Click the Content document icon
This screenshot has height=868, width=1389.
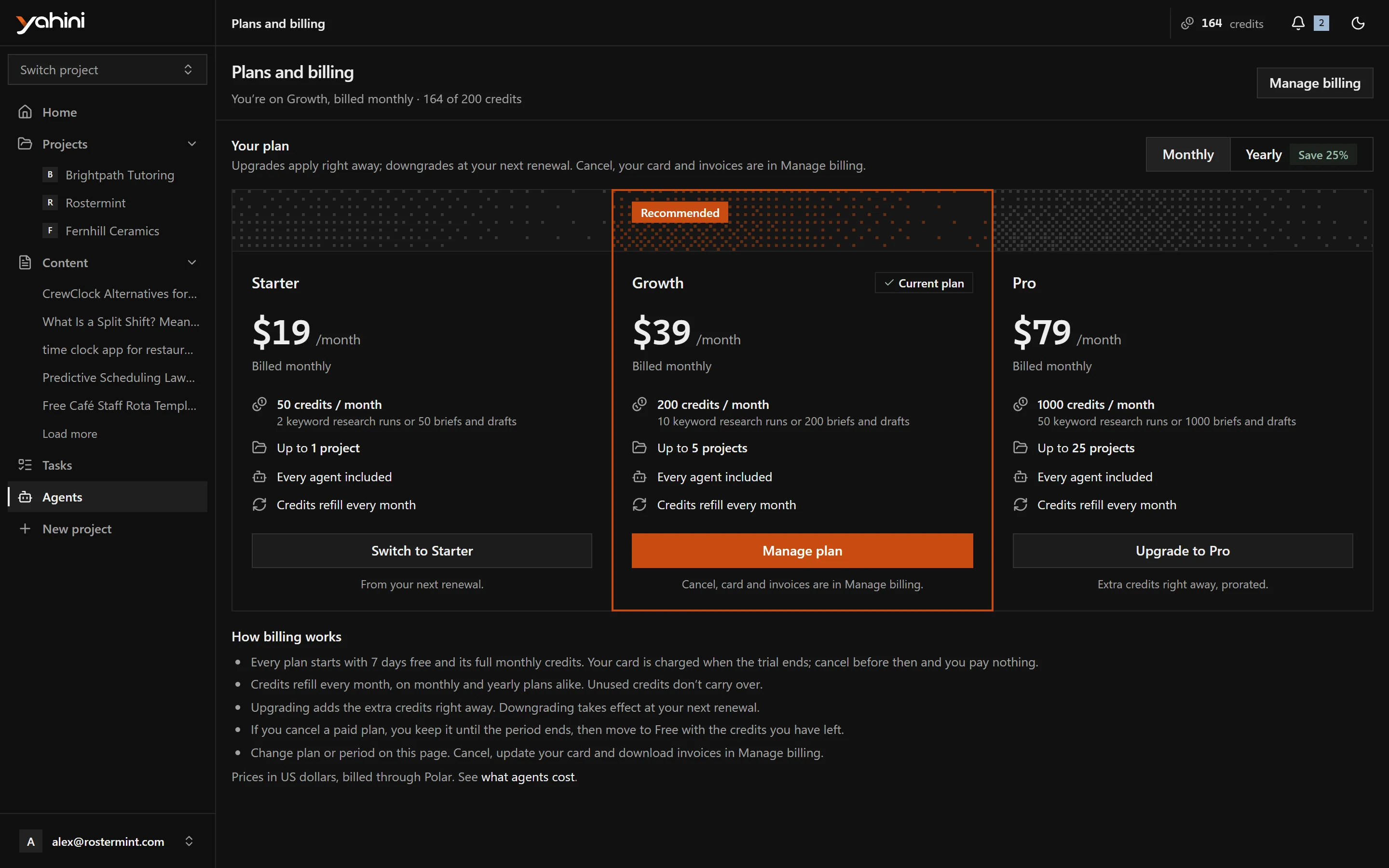(25, 262)
